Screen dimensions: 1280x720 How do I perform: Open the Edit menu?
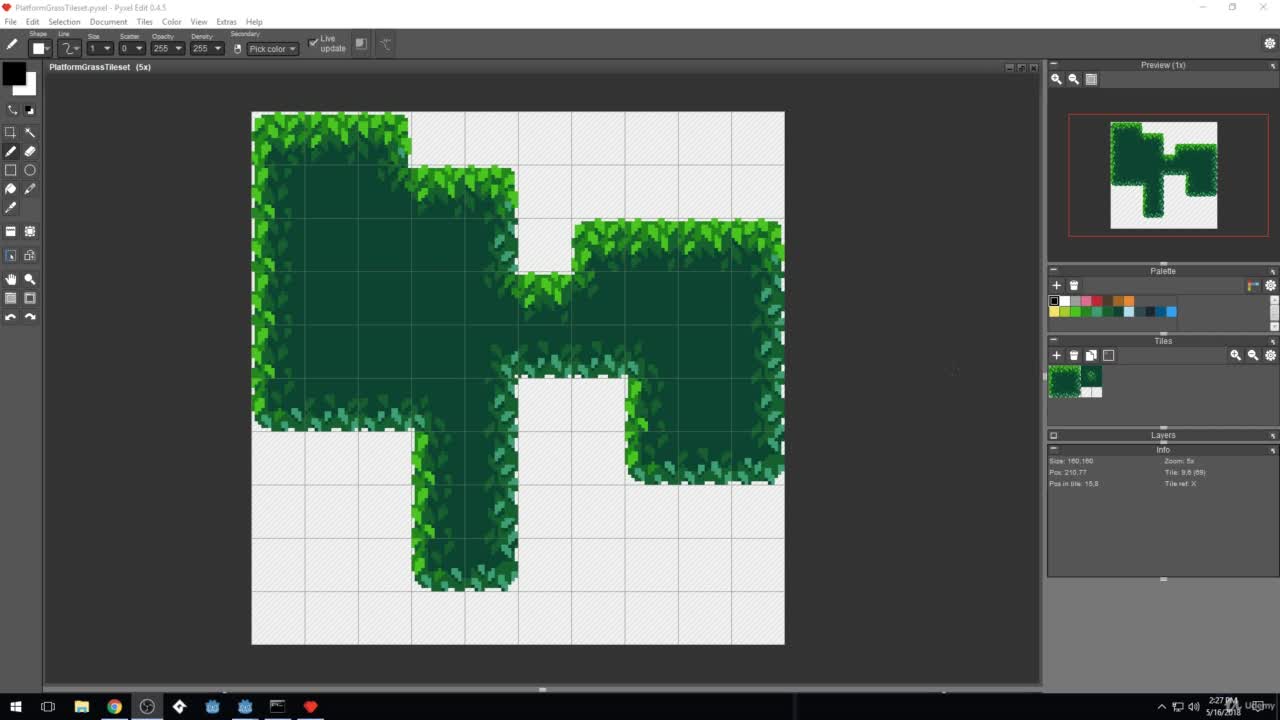[33, 21]
